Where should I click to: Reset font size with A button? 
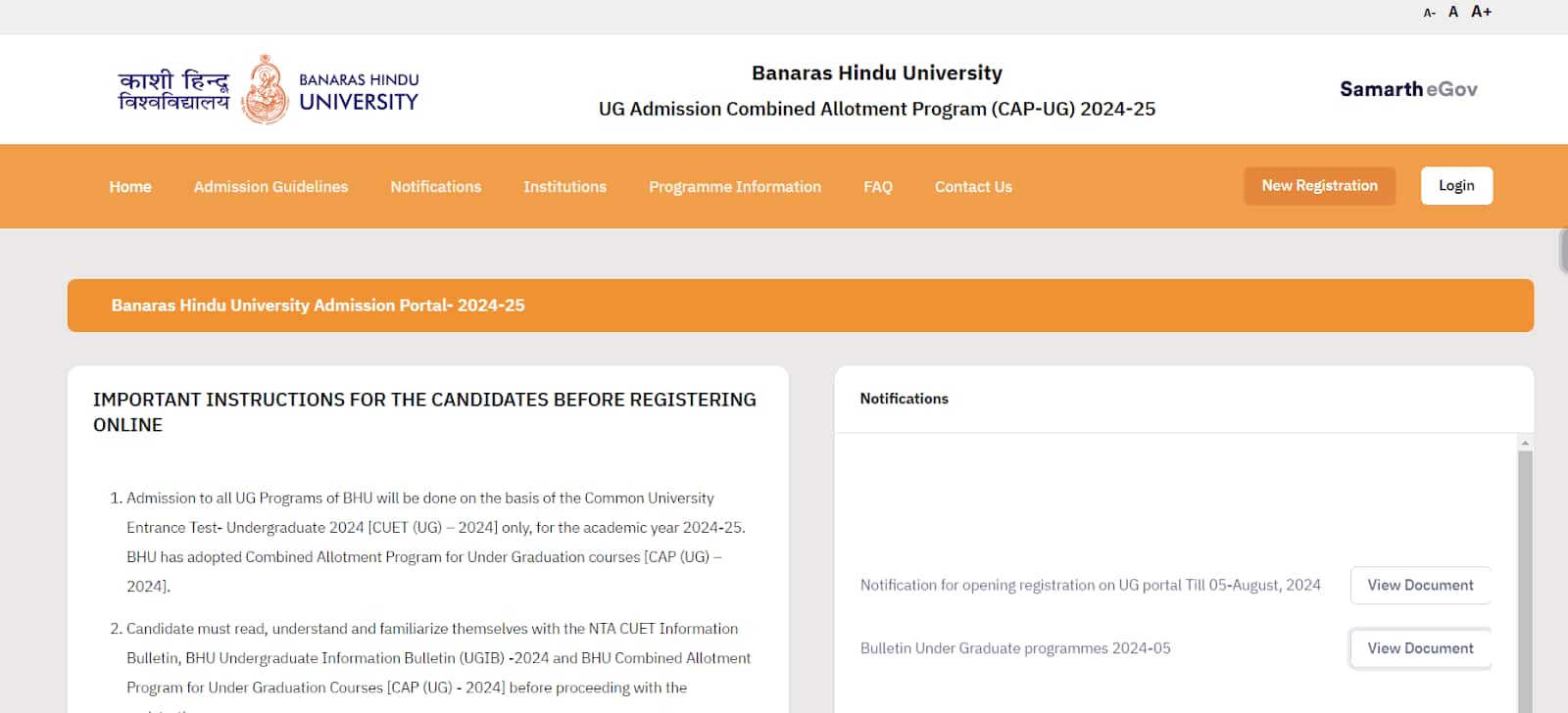coord(1453,12)
